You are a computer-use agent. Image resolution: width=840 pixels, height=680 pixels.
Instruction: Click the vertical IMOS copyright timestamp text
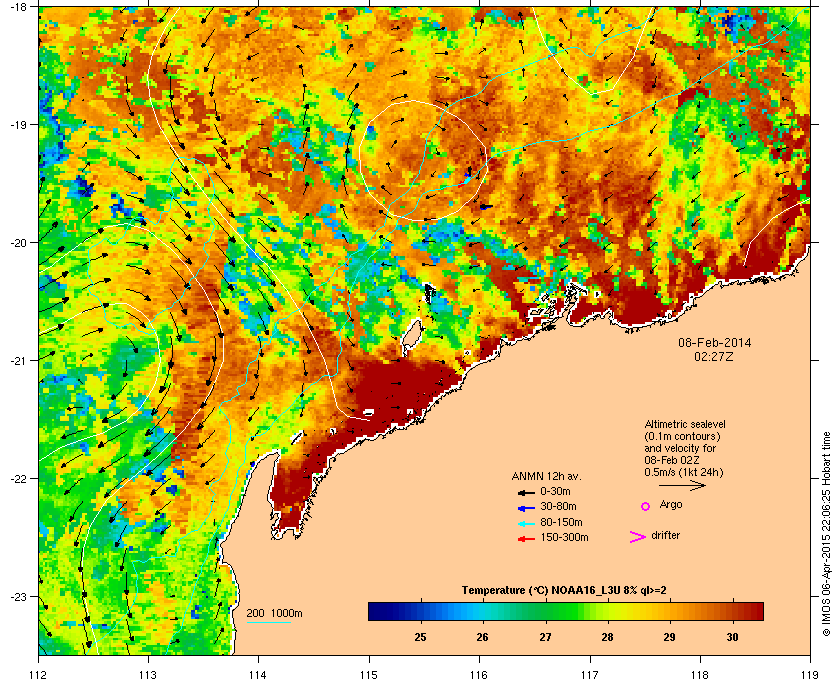tap(826, 536)
